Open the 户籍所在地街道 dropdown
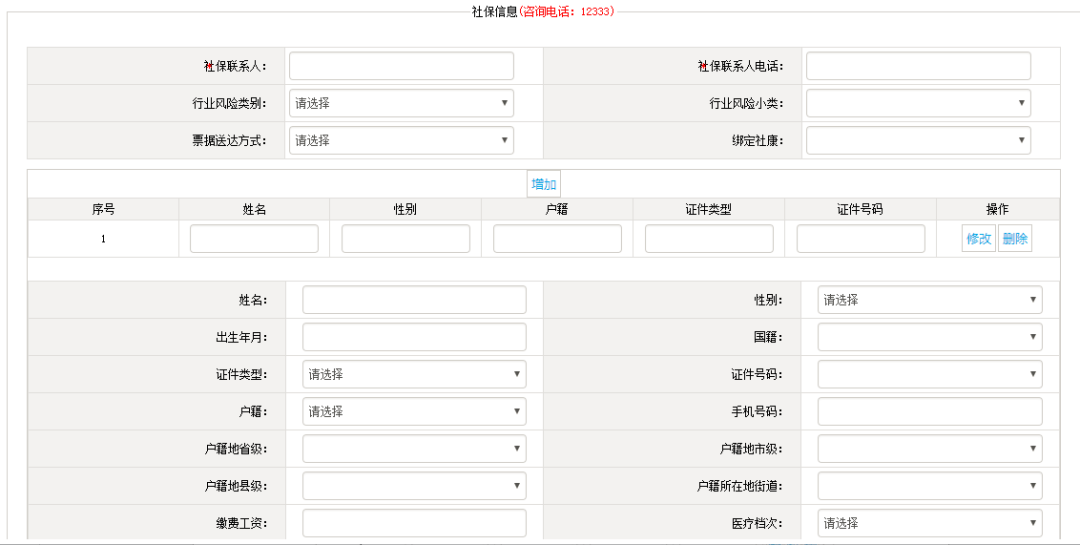 [x=930, y=486]
